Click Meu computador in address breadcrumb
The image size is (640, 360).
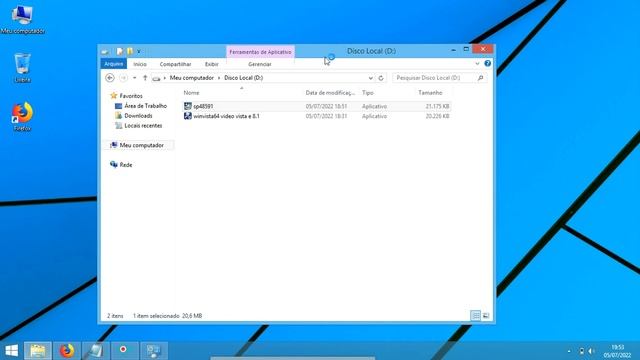tap(191, 78)
